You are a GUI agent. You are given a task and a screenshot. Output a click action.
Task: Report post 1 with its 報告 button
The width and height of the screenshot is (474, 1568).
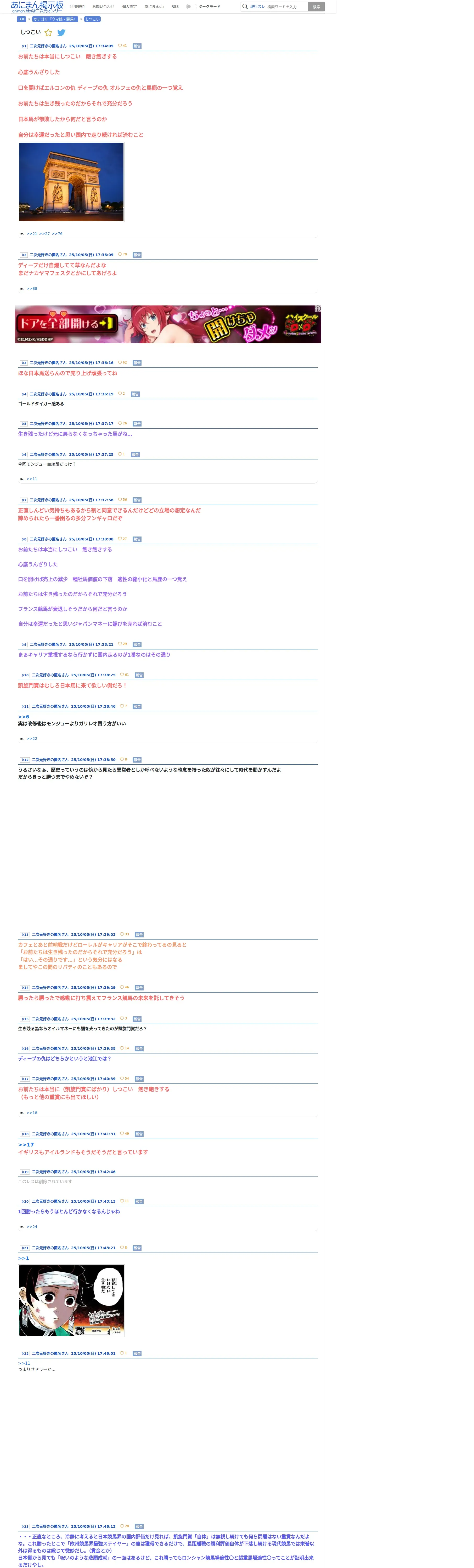(x=137, y=46)
